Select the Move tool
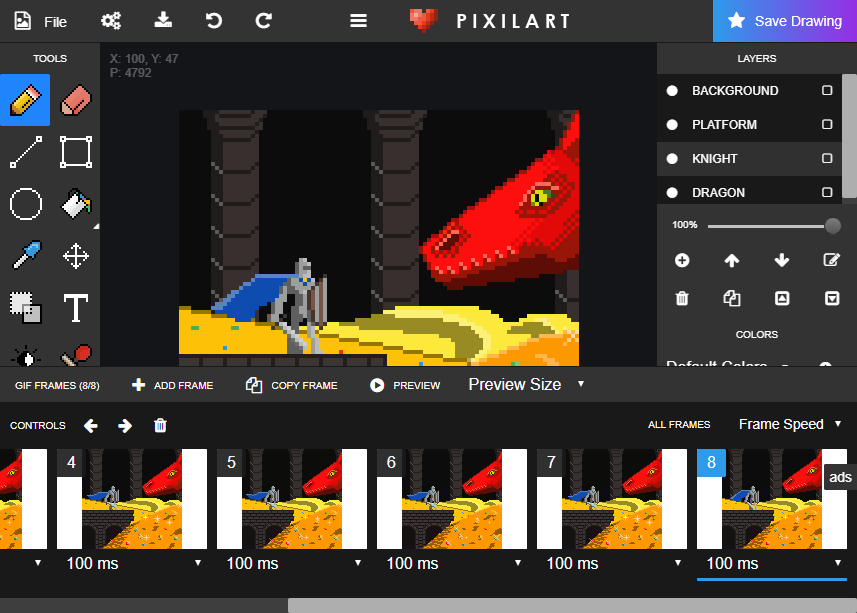Image resolution: width=857 pixels, height=613 pixels. [x=76, y=256]
